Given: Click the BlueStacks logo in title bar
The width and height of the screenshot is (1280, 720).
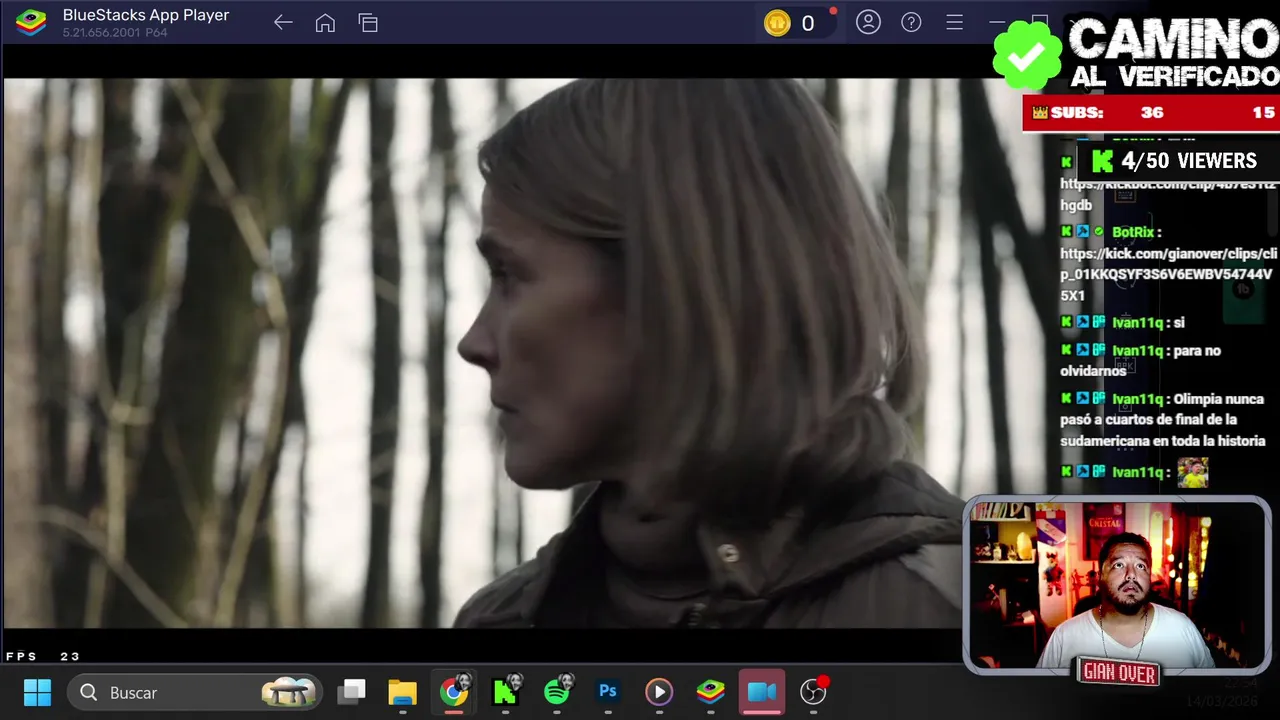Looking at the screenshot, I should (31, 22).
